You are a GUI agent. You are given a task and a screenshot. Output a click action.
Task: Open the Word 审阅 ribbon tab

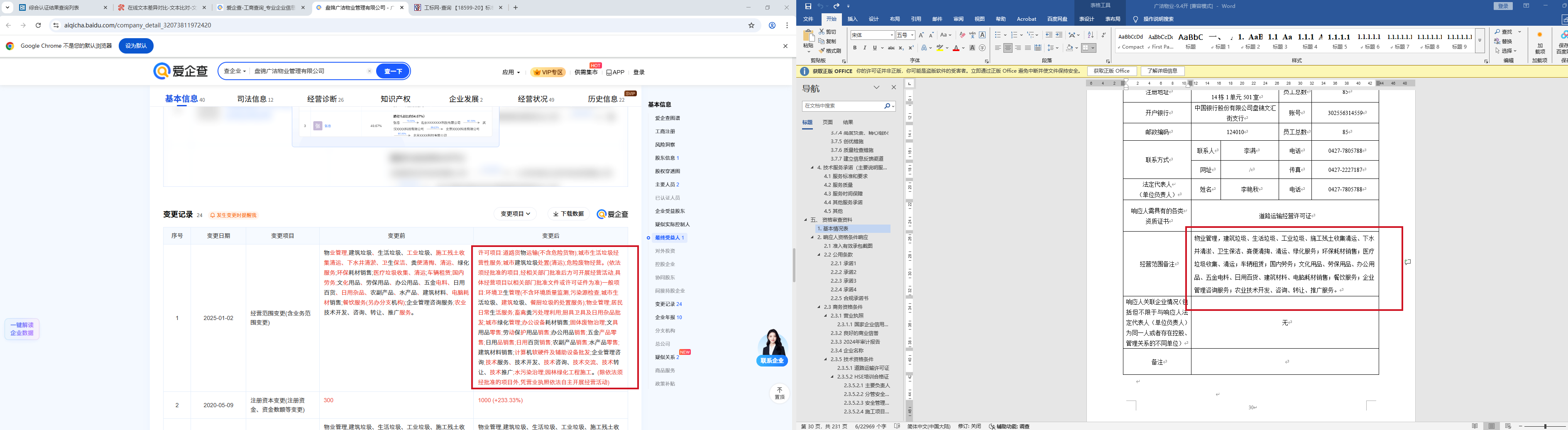(x=959, y=20)
